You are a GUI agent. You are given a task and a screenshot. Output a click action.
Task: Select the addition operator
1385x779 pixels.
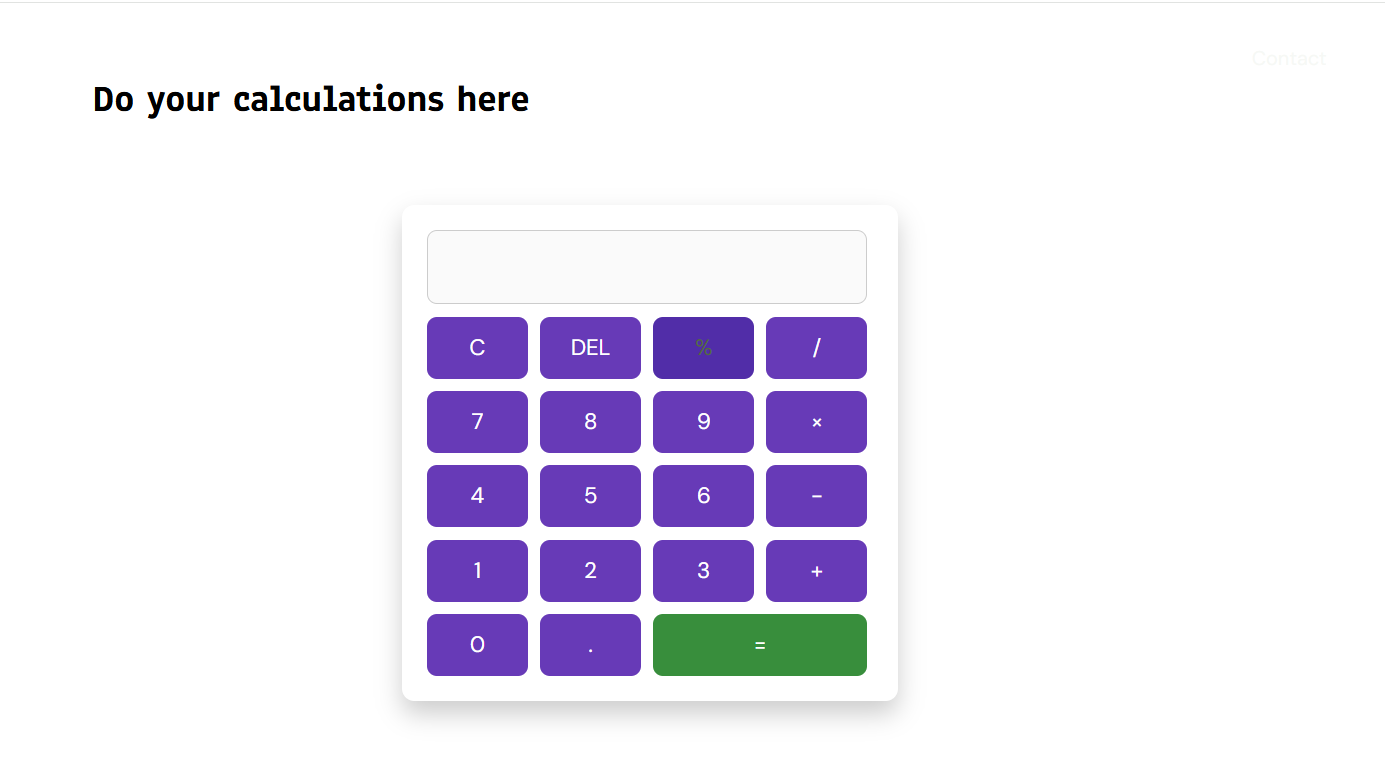click(x=816, y=570)
